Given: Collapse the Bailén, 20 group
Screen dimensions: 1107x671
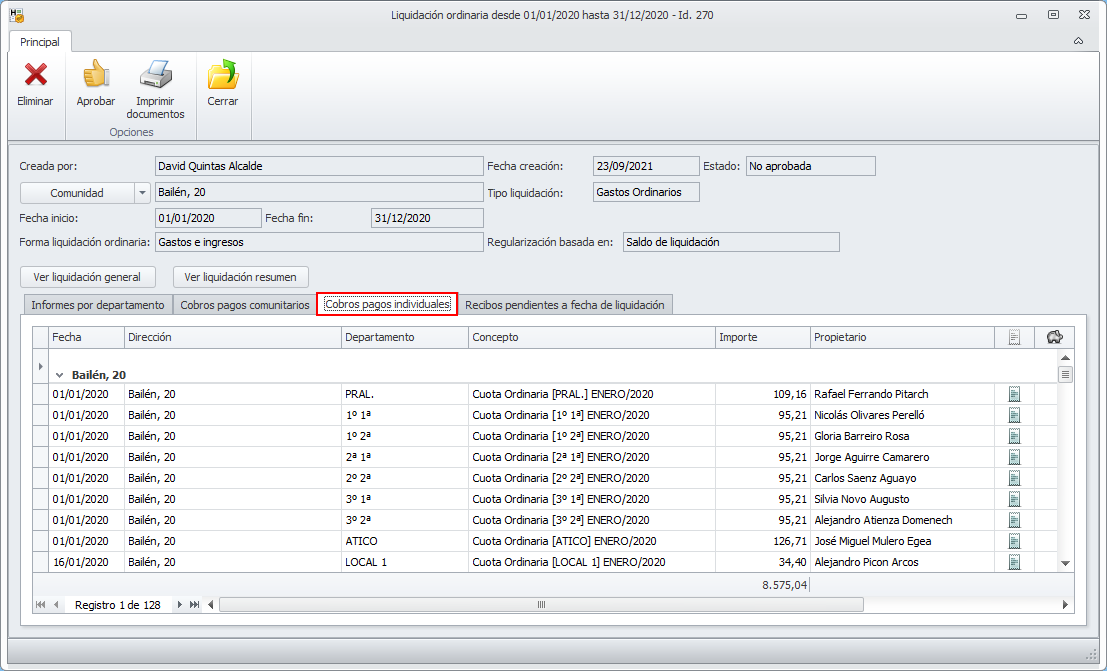Looking at the screenshot, I should [x=59, y=375].
